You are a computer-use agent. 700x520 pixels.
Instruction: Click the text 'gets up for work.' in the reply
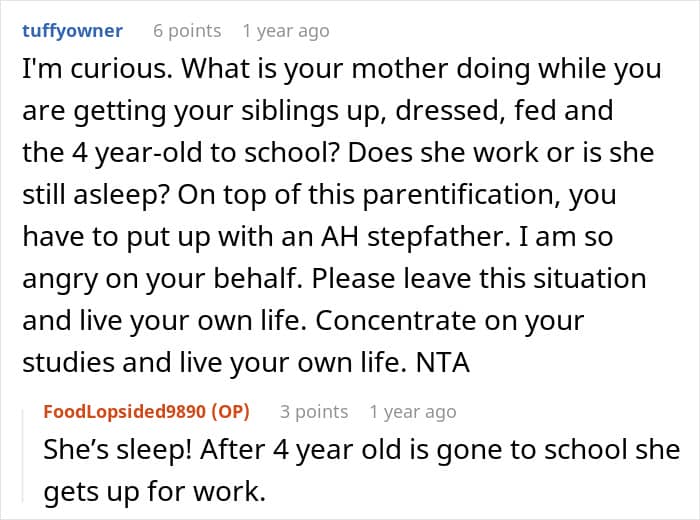pyautogui.click(x=154, y=491)
